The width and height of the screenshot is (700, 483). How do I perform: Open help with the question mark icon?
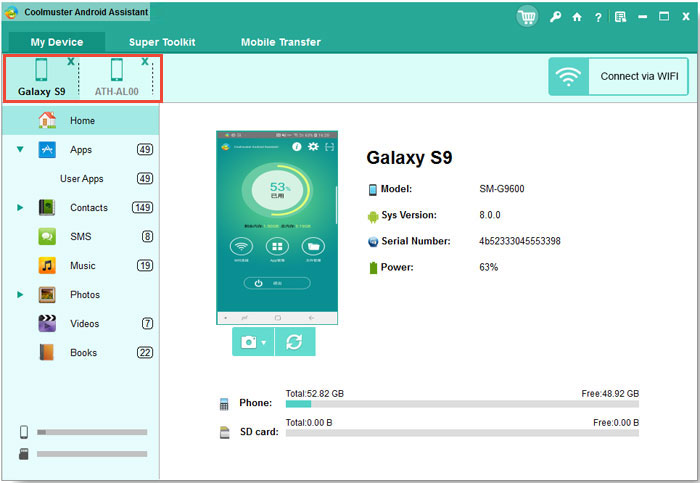coord(598,18)
